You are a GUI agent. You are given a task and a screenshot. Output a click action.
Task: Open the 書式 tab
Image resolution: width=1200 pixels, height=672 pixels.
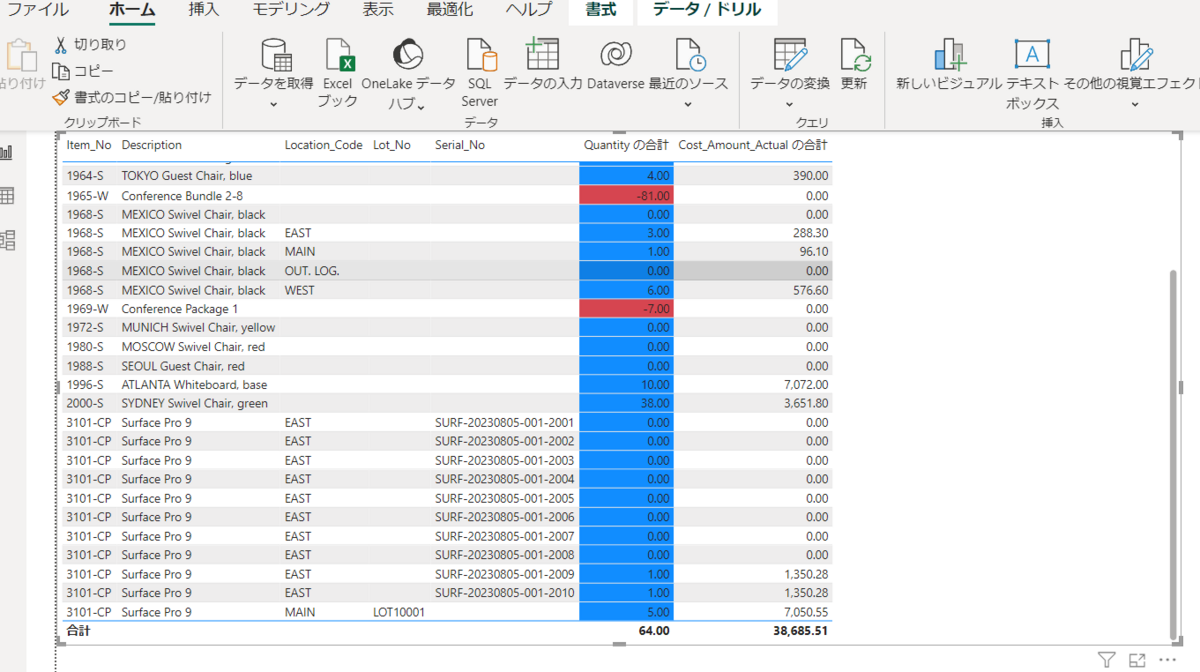tap(600, 12)
